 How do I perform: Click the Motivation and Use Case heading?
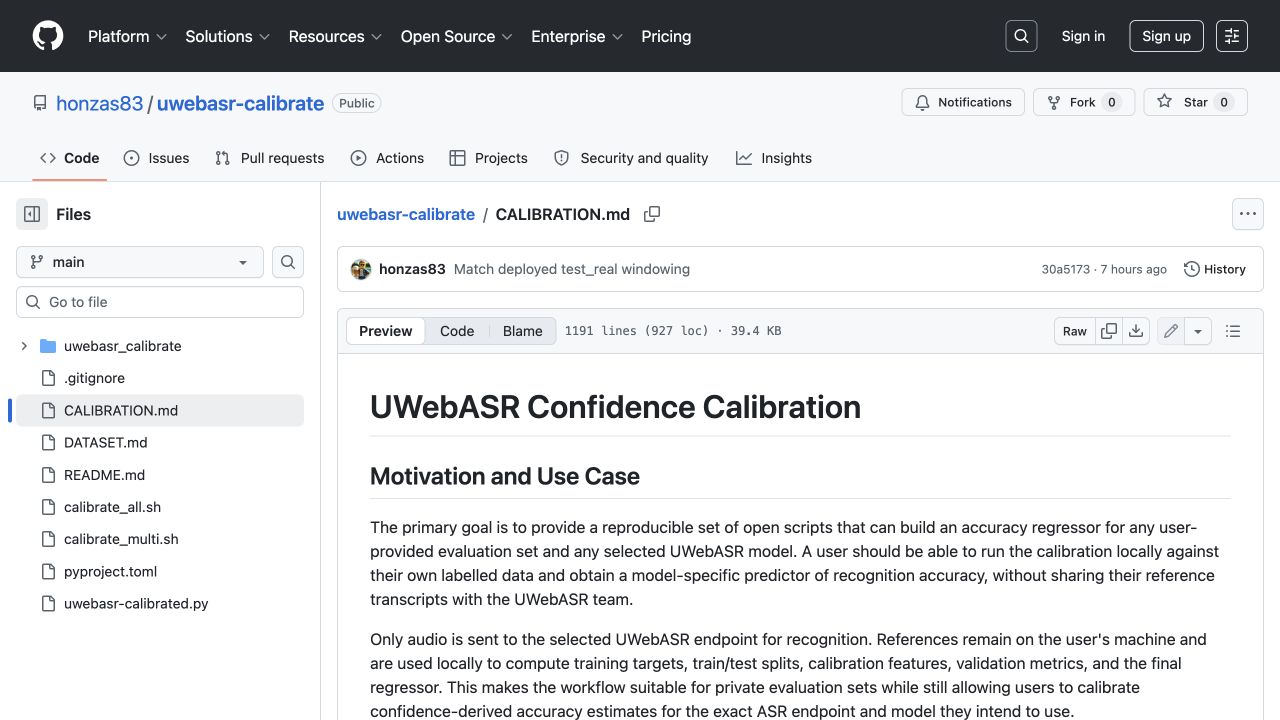(505, 476)
